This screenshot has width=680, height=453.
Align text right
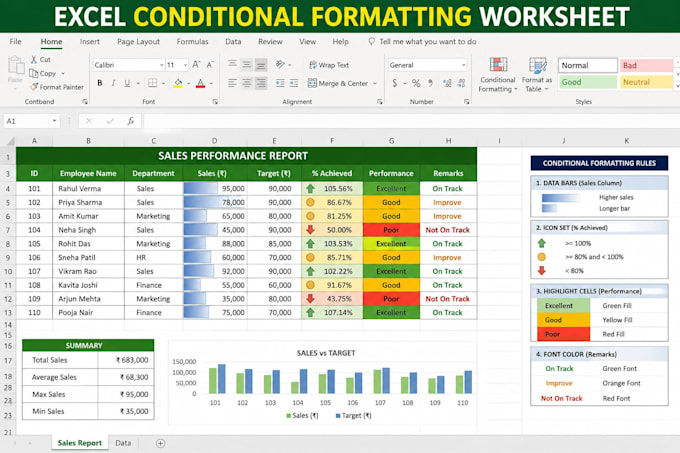(x=261, y=83)
